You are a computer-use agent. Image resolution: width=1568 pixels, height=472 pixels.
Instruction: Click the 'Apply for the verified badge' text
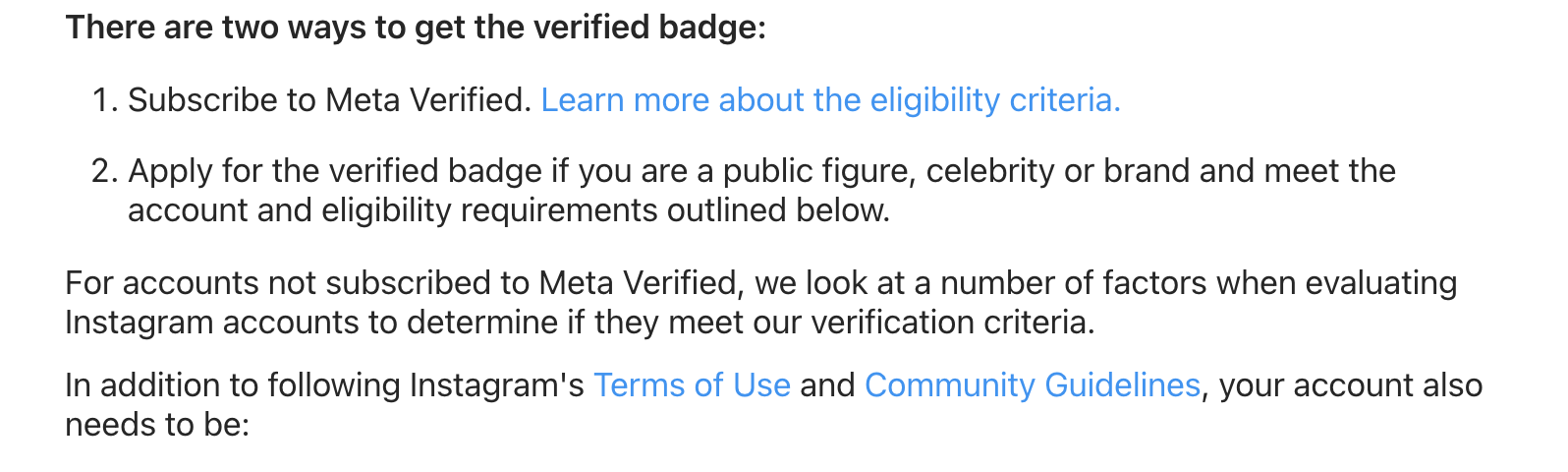[x=335, y=171]
